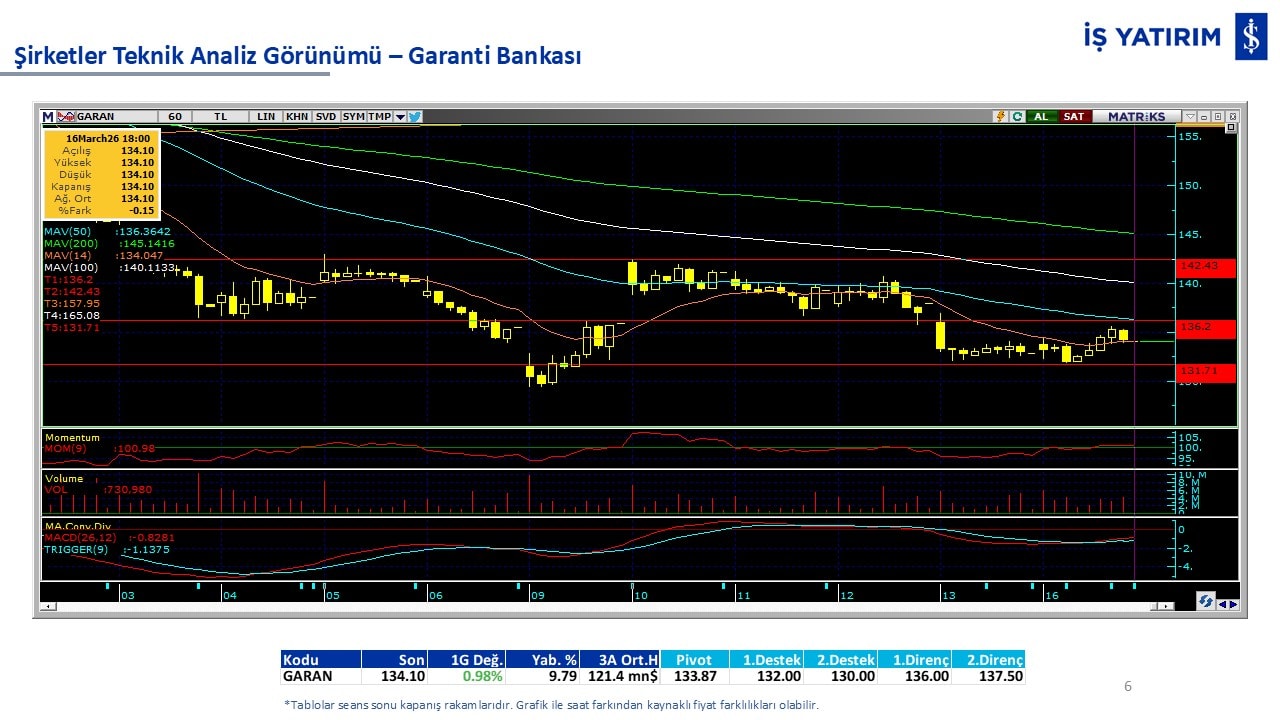1280x720 pixels.
Task: Click the Twitter bird icon
Action: 415,116
